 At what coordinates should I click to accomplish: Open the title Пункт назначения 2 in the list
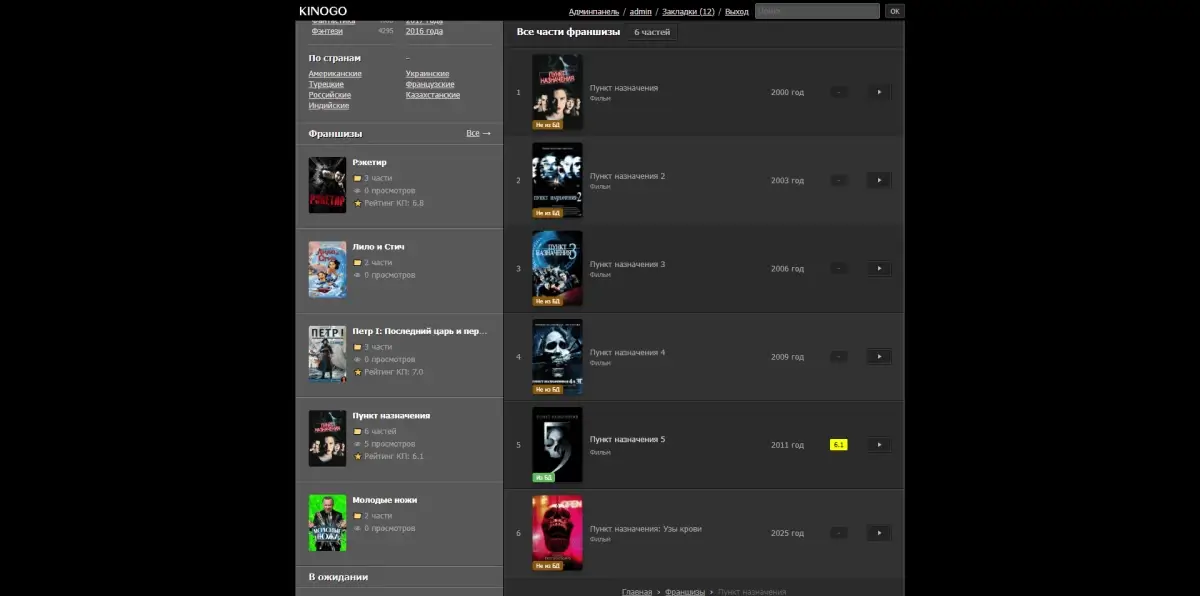(x=627, y=176)
